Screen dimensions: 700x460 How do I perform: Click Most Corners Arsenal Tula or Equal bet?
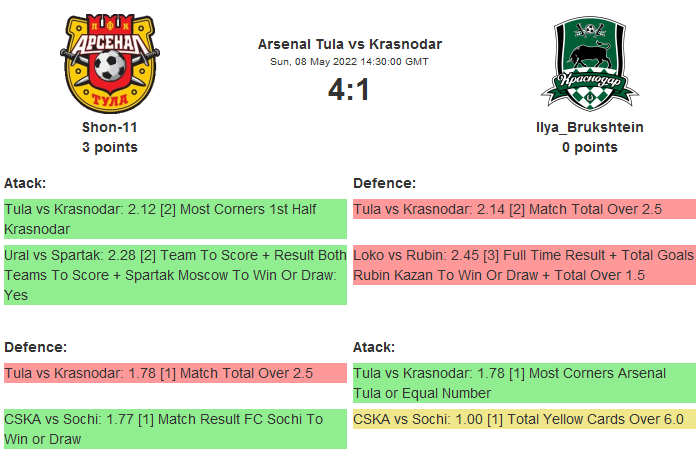(523, 383)
